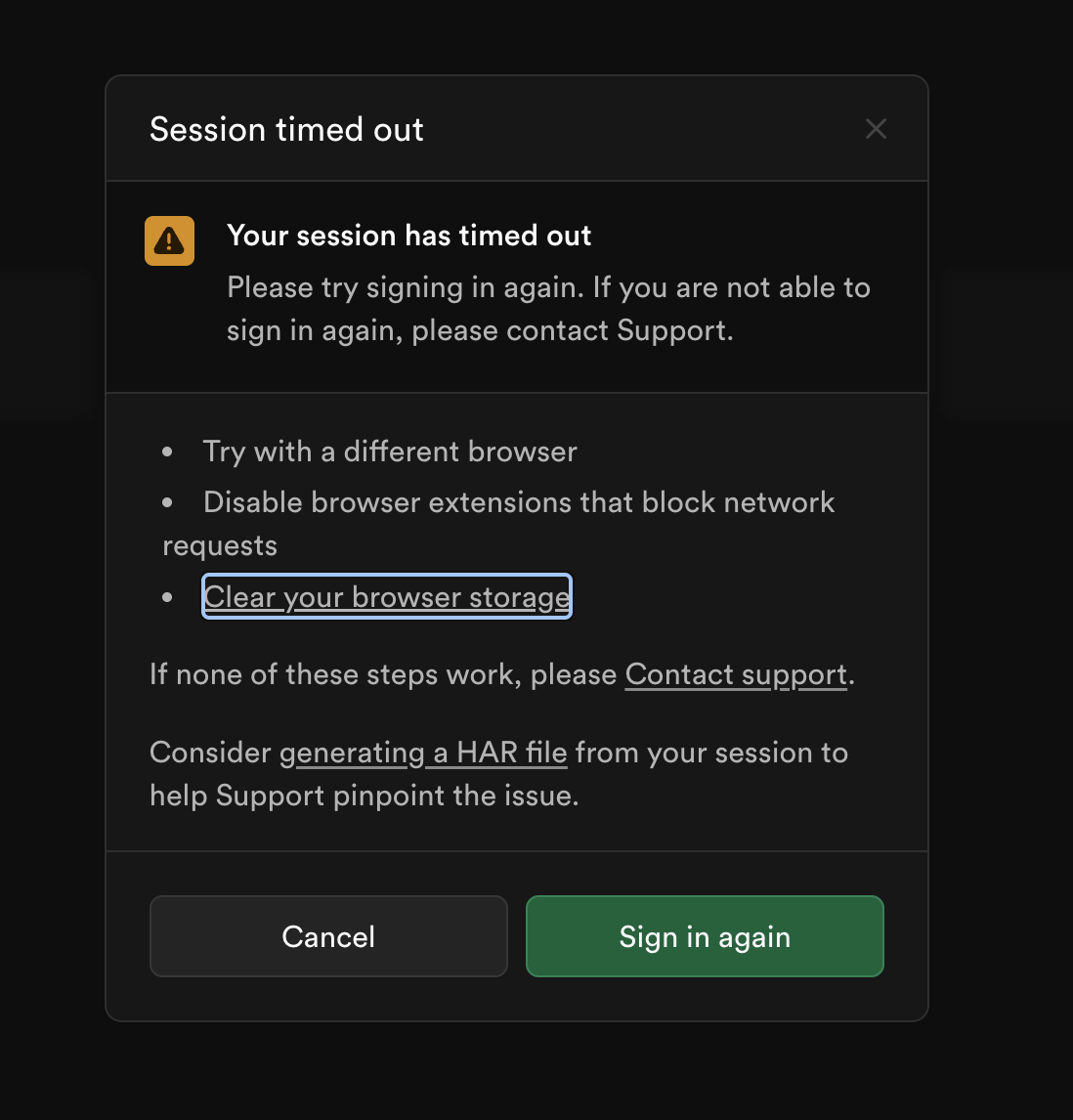The image size is (1073, 1120).
Task: Click the bullet before Disable browser extensions
Action: (168, 502)
